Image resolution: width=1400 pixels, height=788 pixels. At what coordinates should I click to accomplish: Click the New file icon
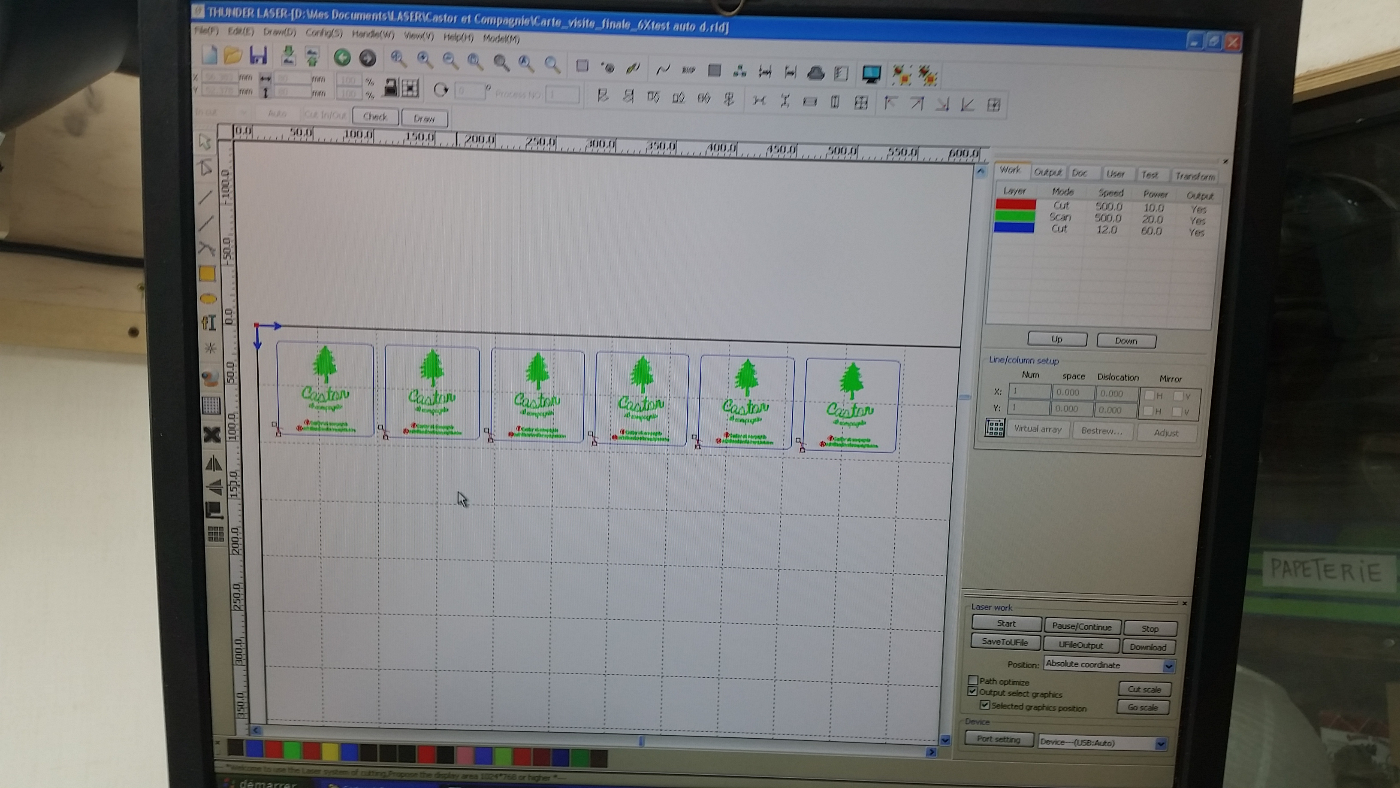pos(208,54)
